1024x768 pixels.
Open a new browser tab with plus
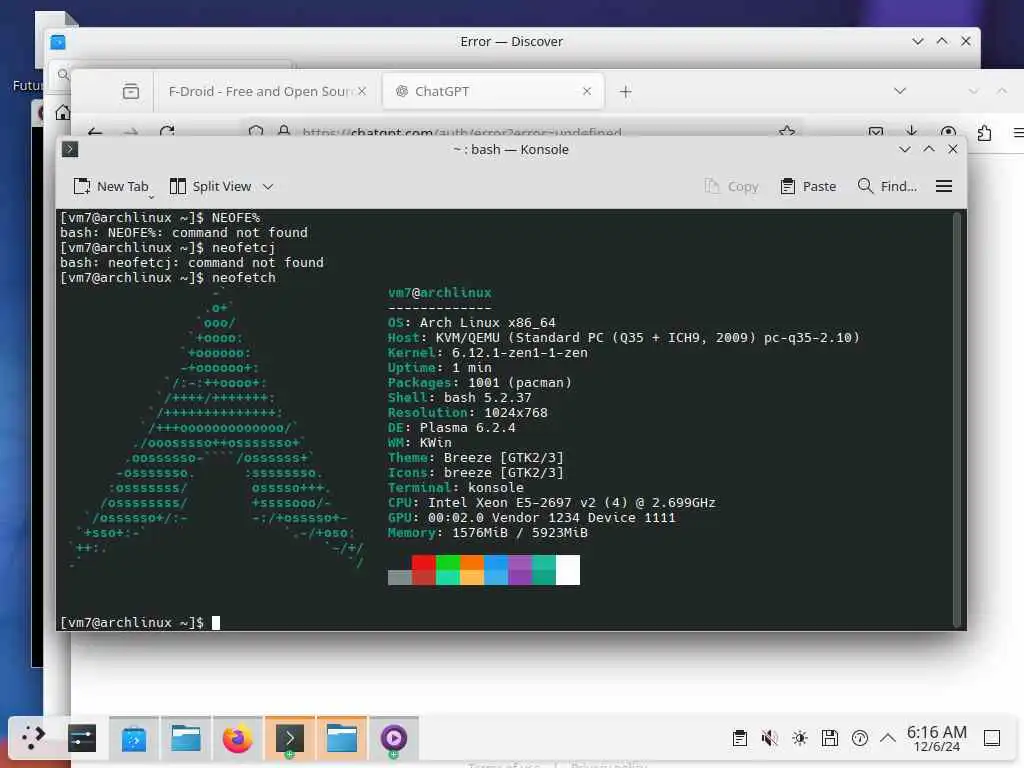coord(626,92)
